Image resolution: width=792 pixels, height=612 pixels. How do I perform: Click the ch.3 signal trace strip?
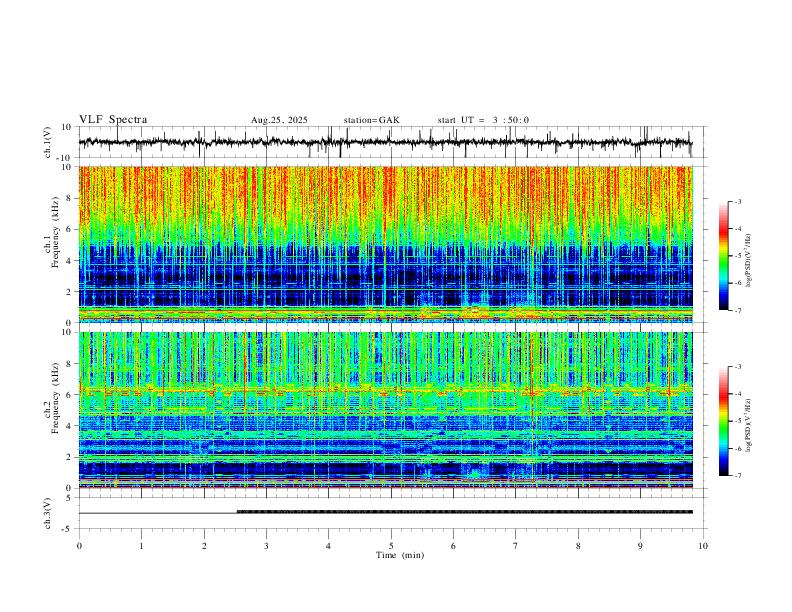tap(386, 512)
